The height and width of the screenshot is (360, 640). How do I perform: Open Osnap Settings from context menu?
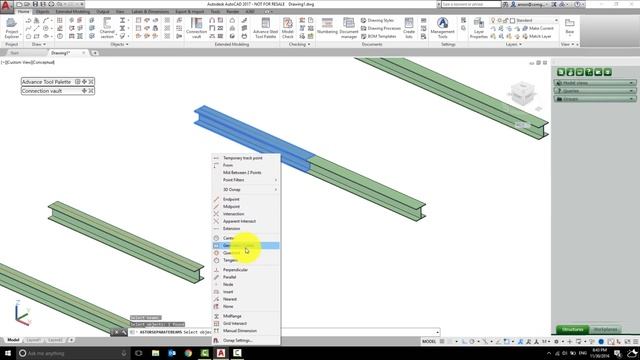click(x=246, y=340)
